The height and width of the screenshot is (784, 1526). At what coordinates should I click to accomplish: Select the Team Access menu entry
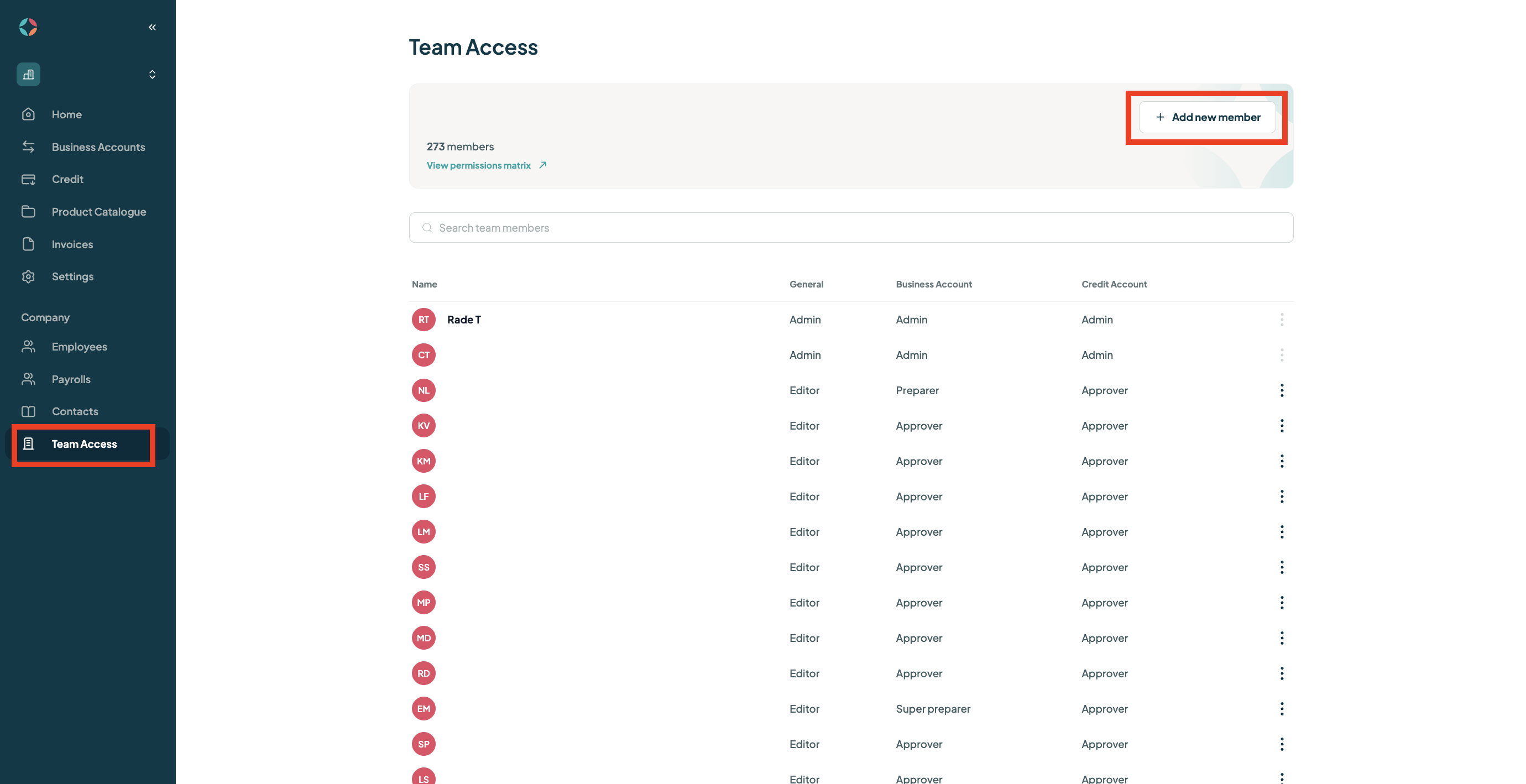tap(83, 443)
